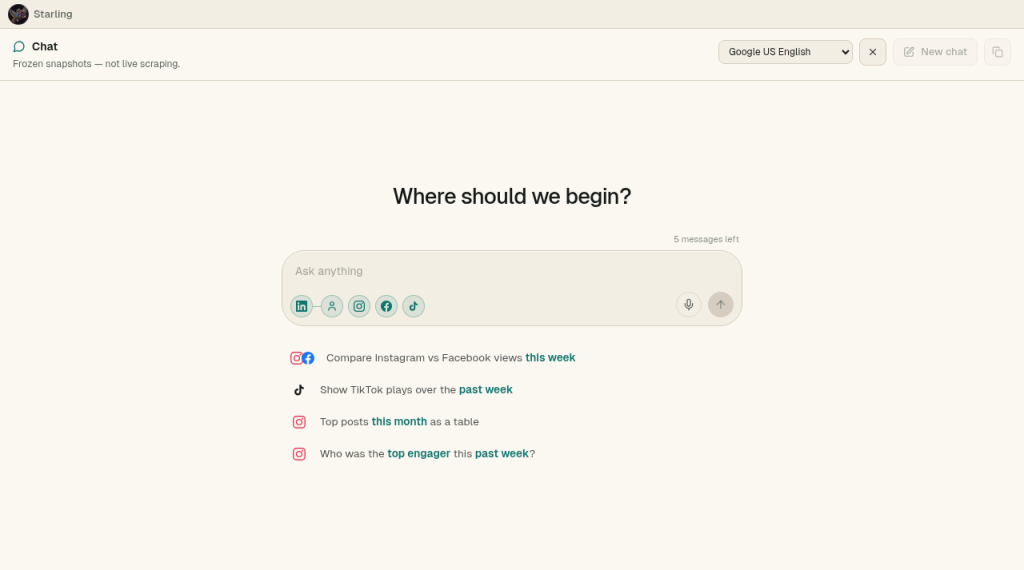The width and height of the screenshot is (1024, 570).
Task: Start a New chat
Action: [x=935, y=52]
